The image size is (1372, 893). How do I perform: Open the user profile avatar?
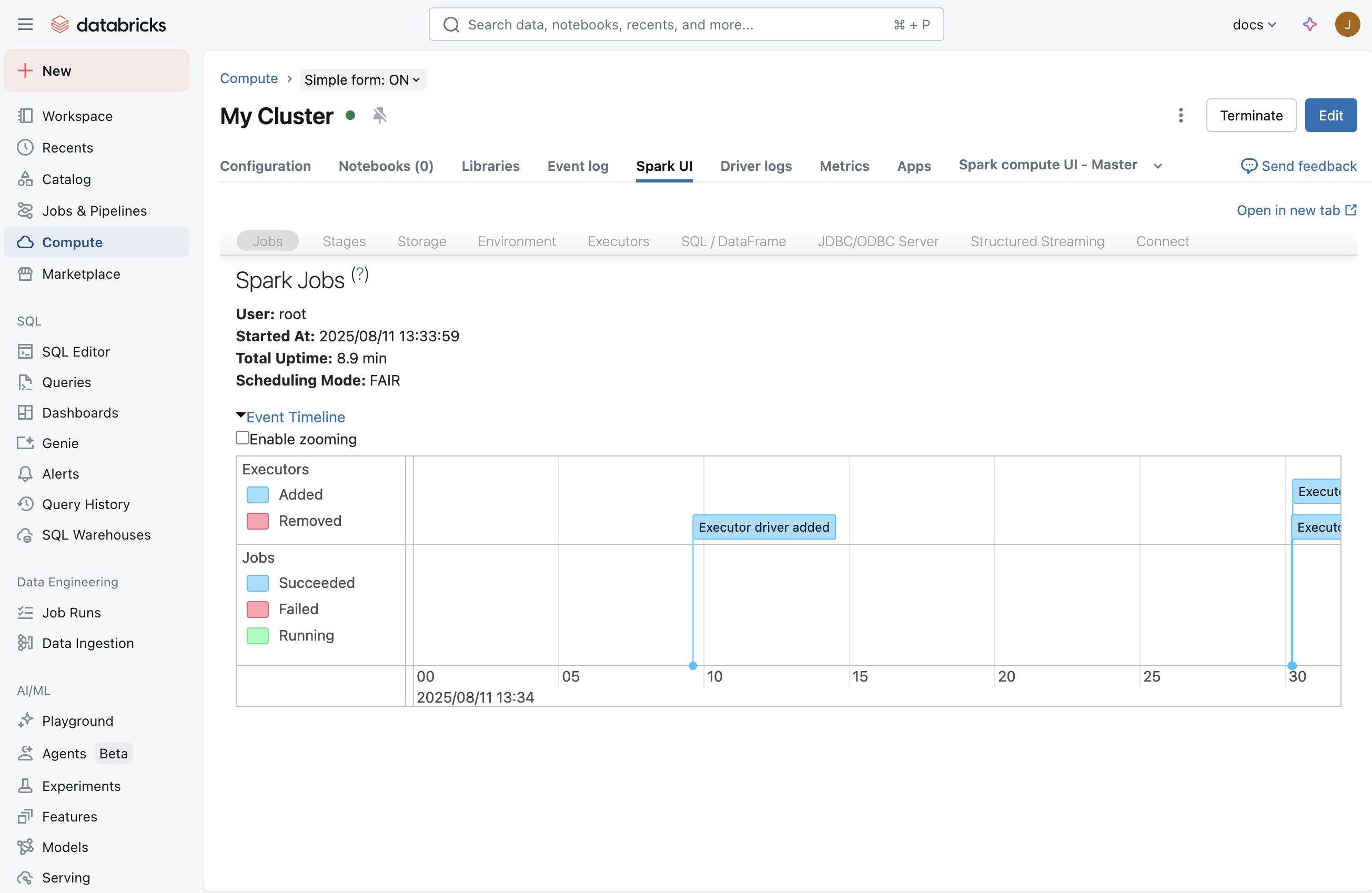[x=1348, y=24]
